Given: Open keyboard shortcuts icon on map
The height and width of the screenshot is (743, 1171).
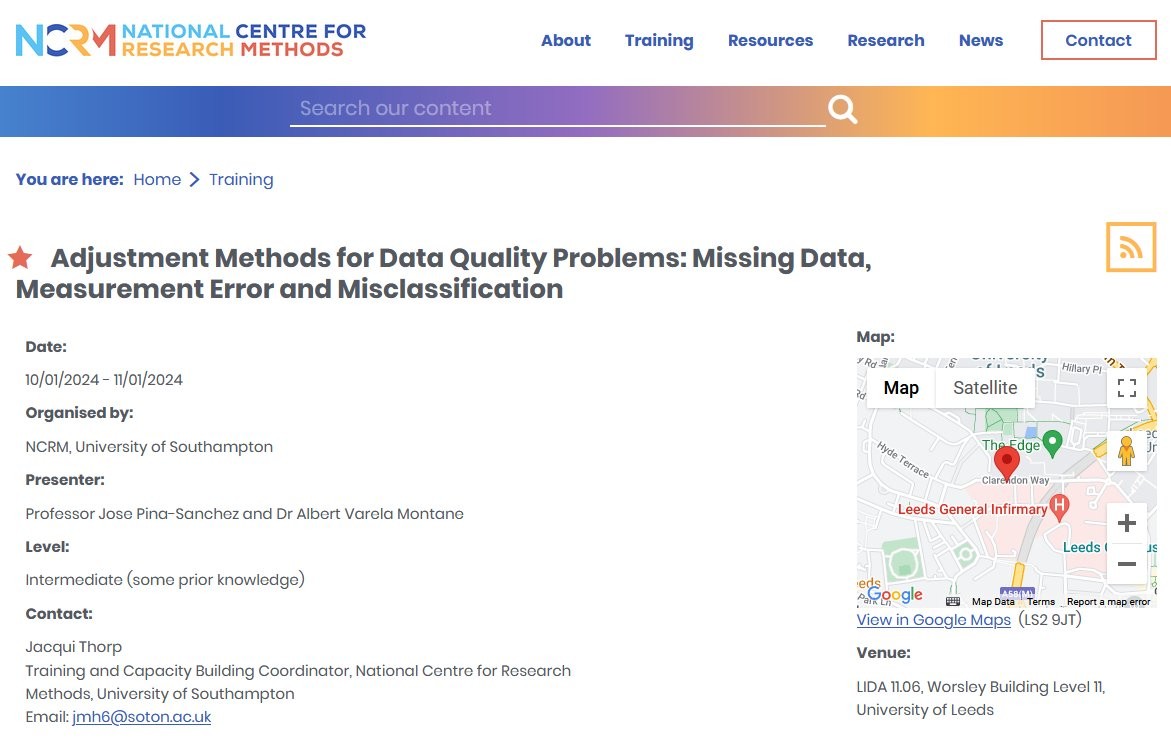Looking at the screenshot, I should [x=953, y=601].
